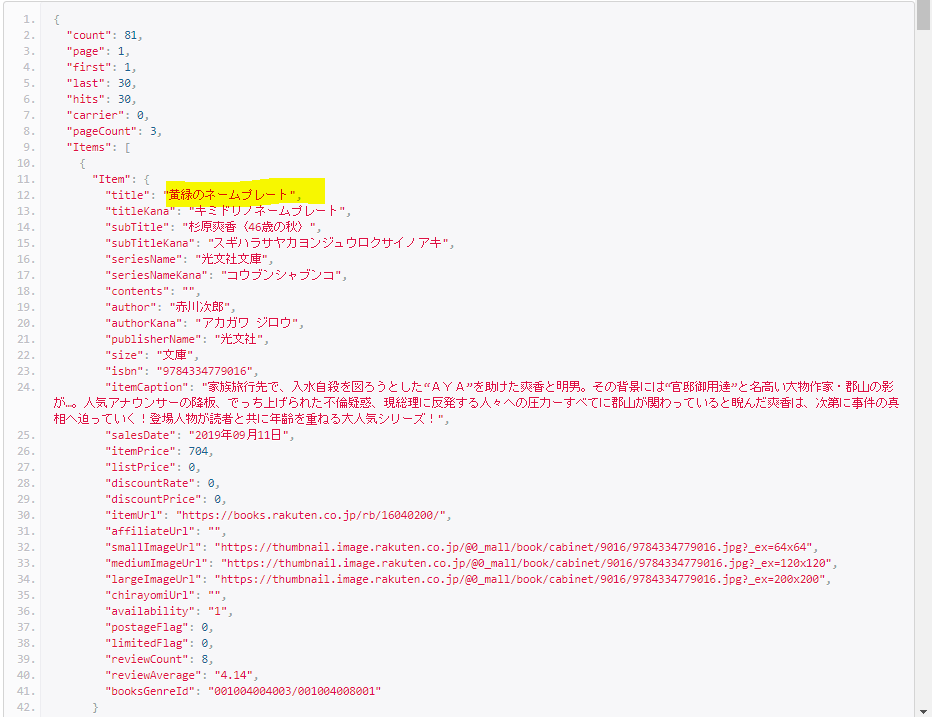Click the titleKana value キミドリノネームプレート

coord(267,211)
